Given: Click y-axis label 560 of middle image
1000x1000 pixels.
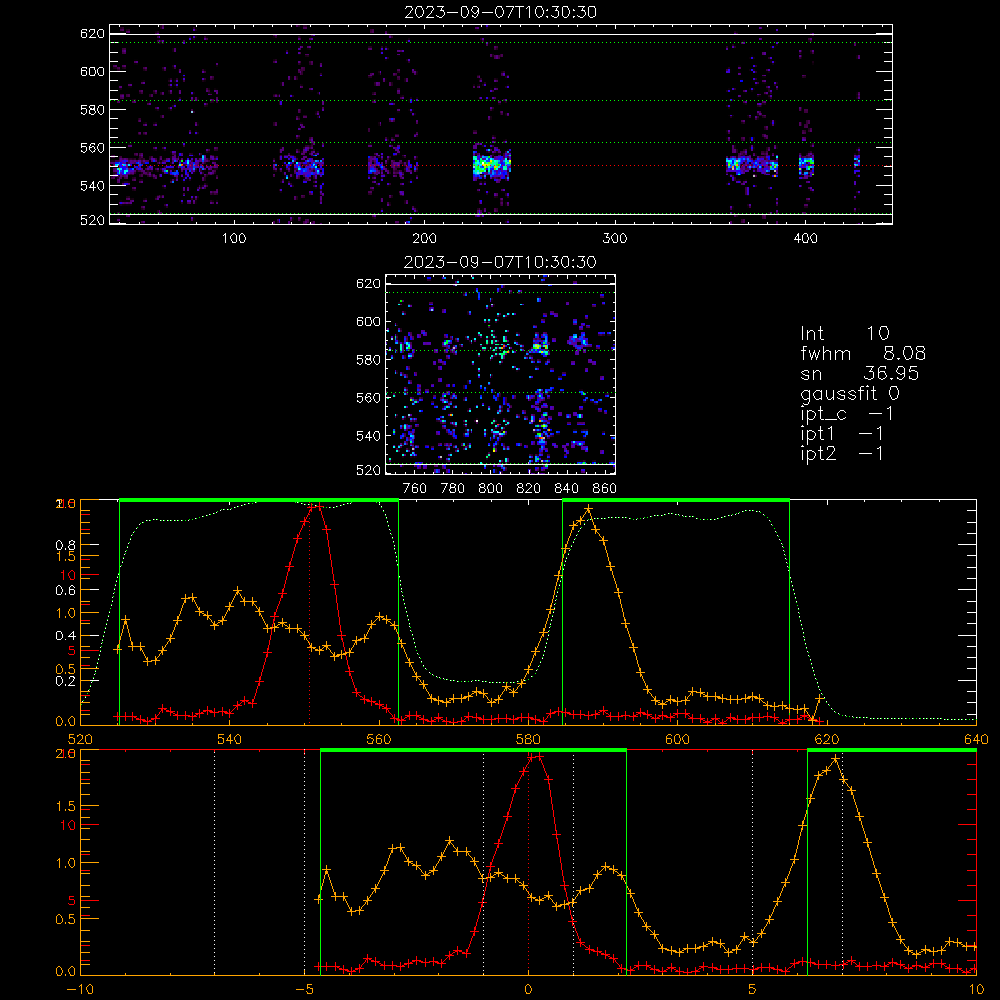Looking at the screenshot, I should tap(369, 398).
